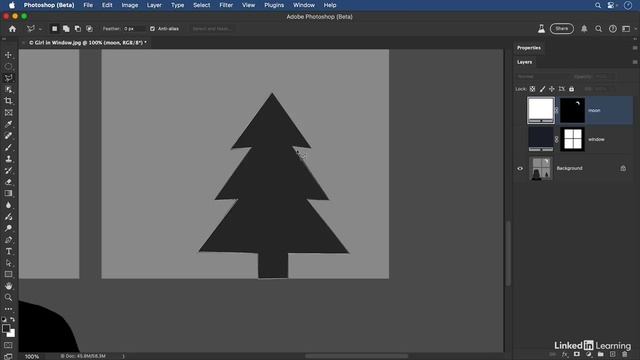Viewport: 640px width, 360px height.
Task: Select the Zoom tool
Action: coord(8,297)
